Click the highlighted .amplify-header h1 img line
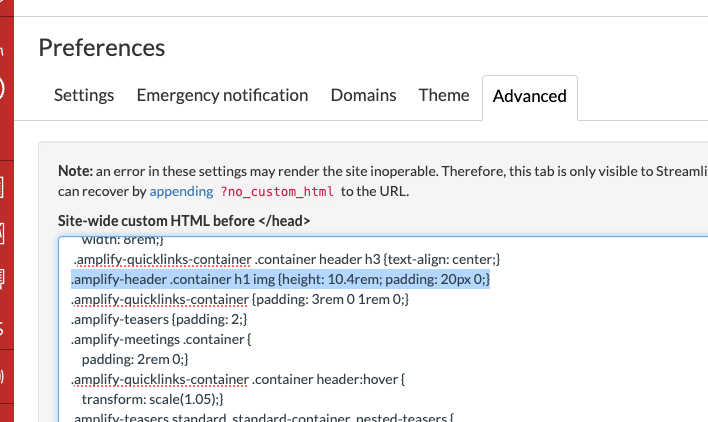Image resolution: width=708 pixels, height=422 pixels. 280,278
